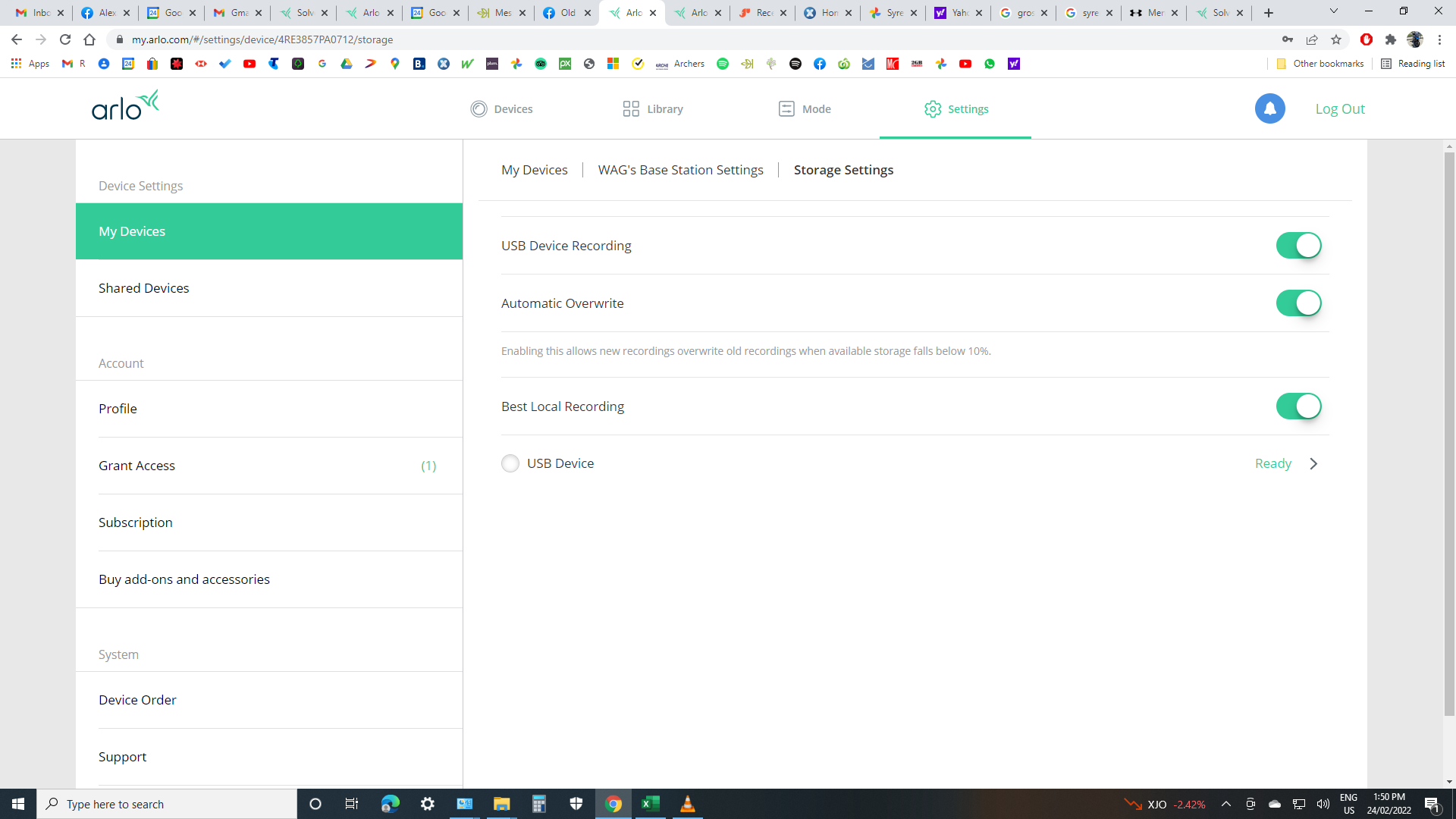Expand USB Device details with the chevron
The height and width of the screenshot is (819, 1456).
[x=1313, y=463]
